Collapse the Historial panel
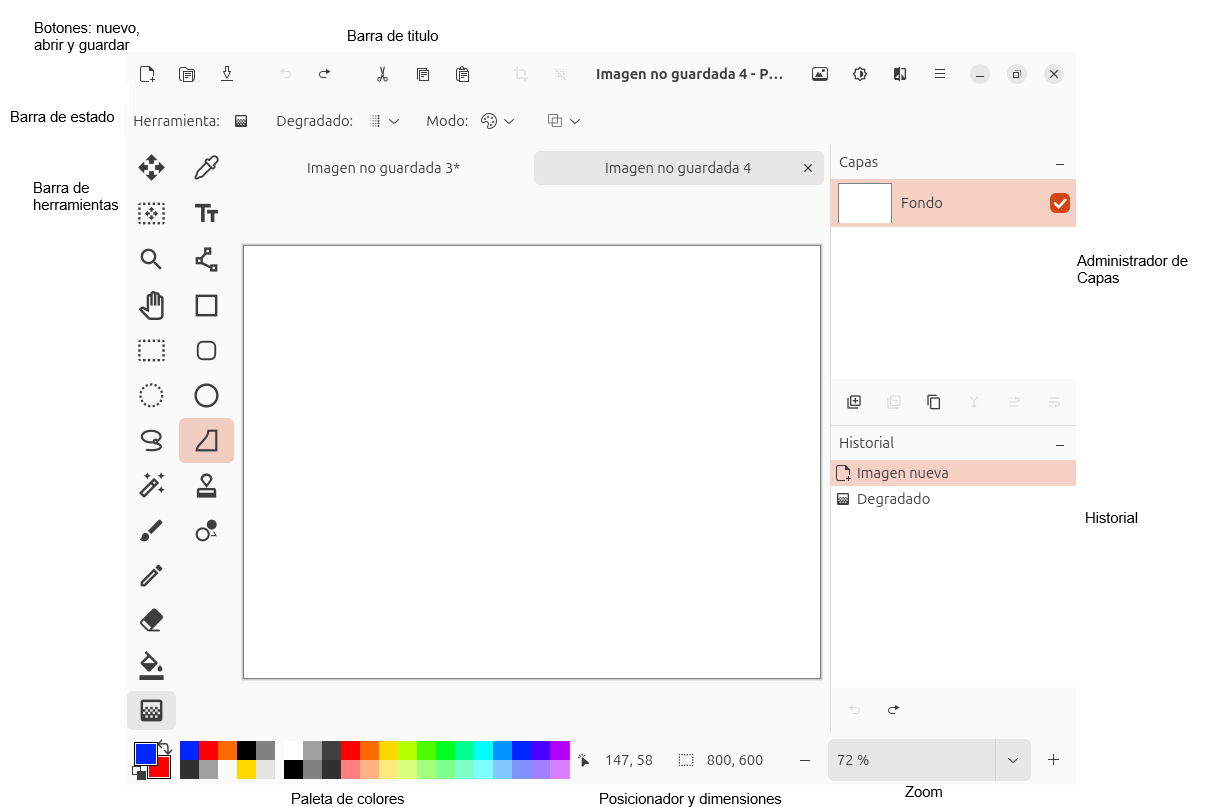Image resolution: width=1205 pixels, height=807 pixels. [1058, 443]
